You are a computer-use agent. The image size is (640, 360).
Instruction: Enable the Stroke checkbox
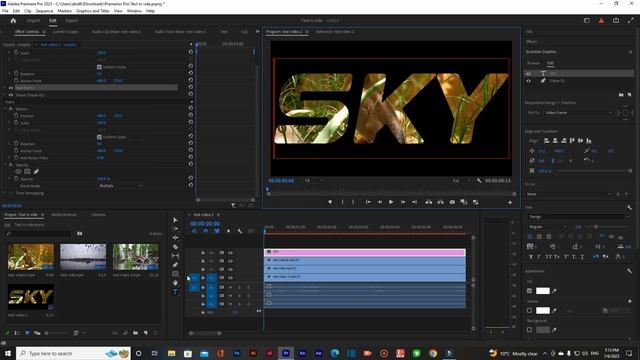pos(529,311)
